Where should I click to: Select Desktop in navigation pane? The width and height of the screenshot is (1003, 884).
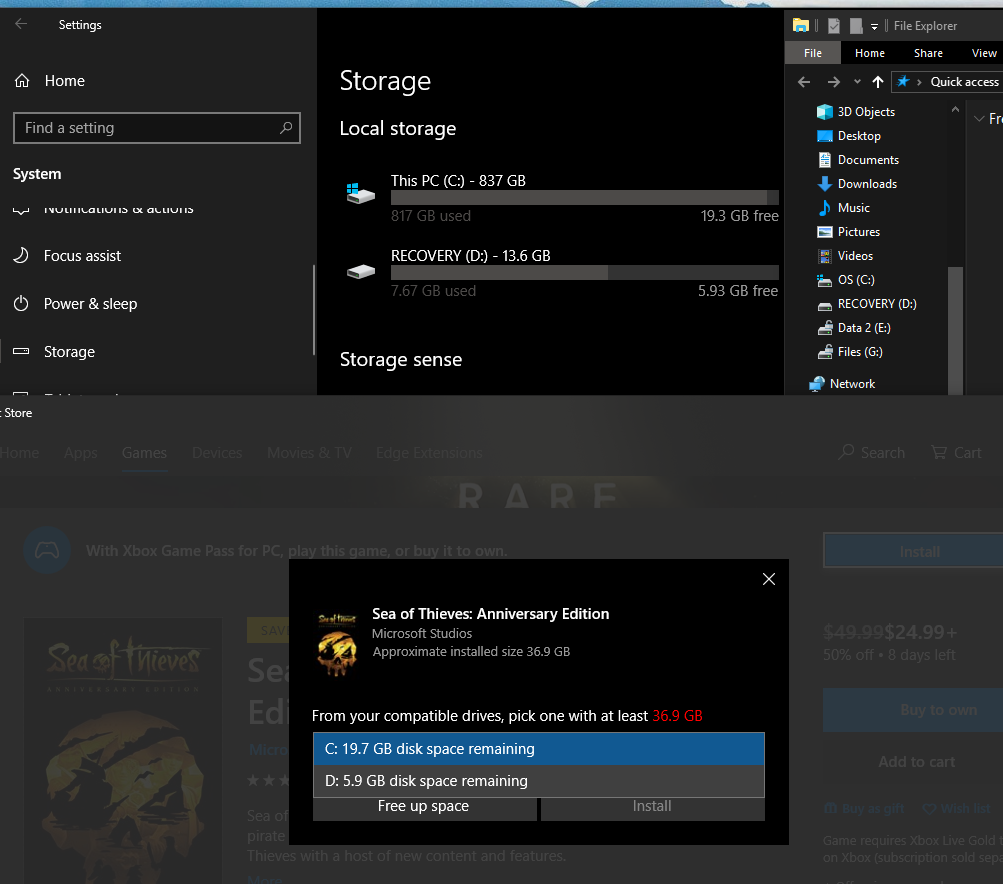(849, 136)
